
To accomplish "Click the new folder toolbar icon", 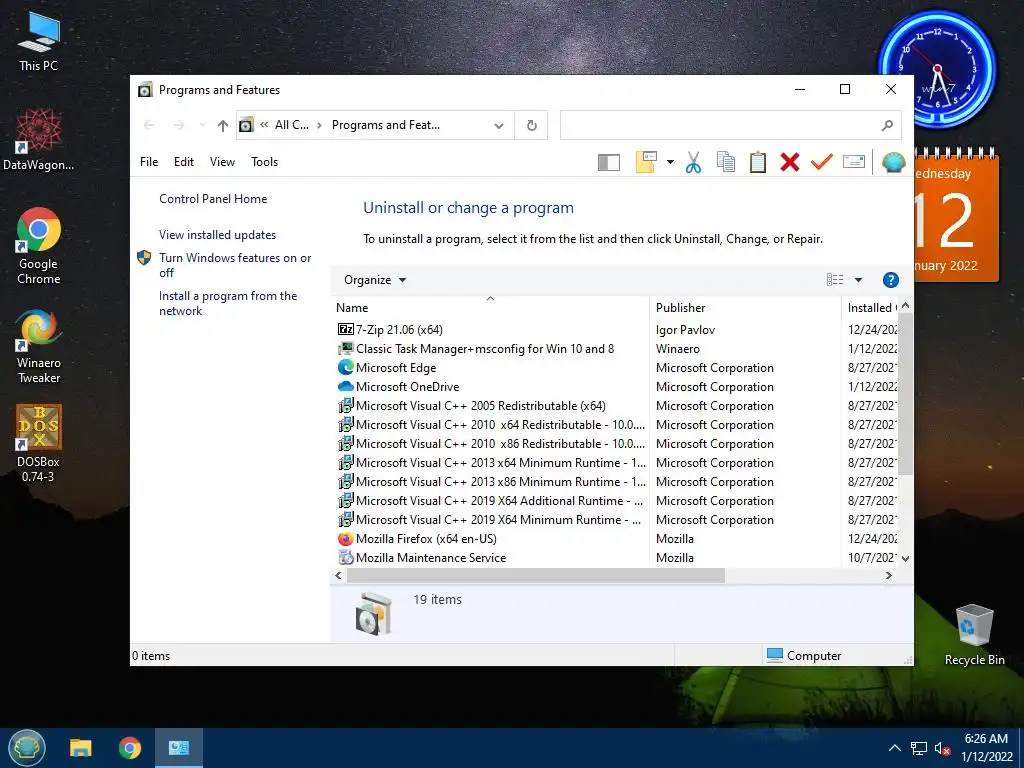I will point(646,162).
